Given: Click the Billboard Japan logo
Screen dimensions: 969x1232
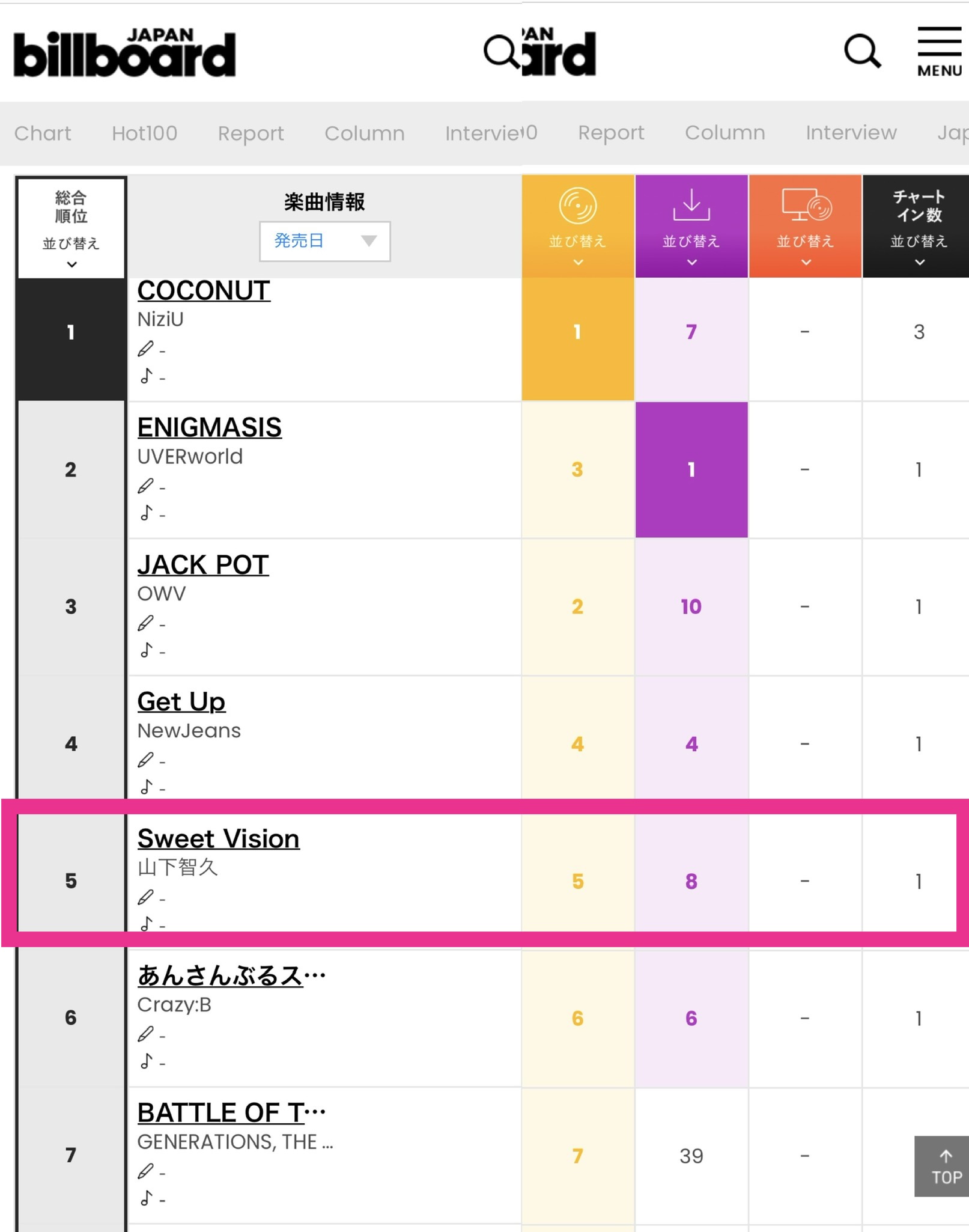Looking at the screenshot, I should click(124, 53).
